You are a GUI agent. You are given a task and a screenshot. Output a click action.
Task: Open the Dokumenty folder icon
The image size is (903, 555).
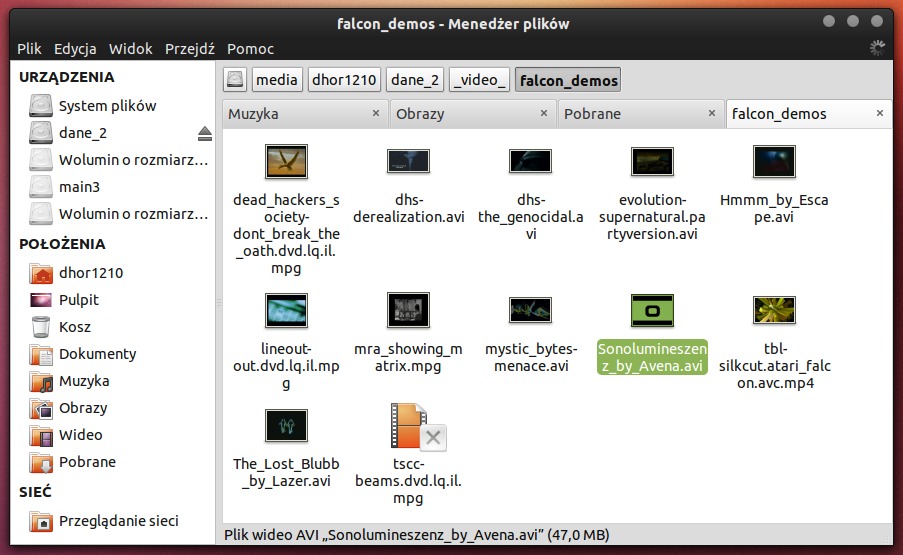(x=41, y=354)
